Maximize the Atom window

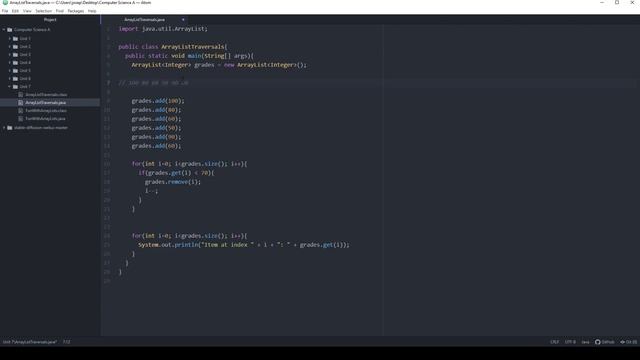(617, 2)
